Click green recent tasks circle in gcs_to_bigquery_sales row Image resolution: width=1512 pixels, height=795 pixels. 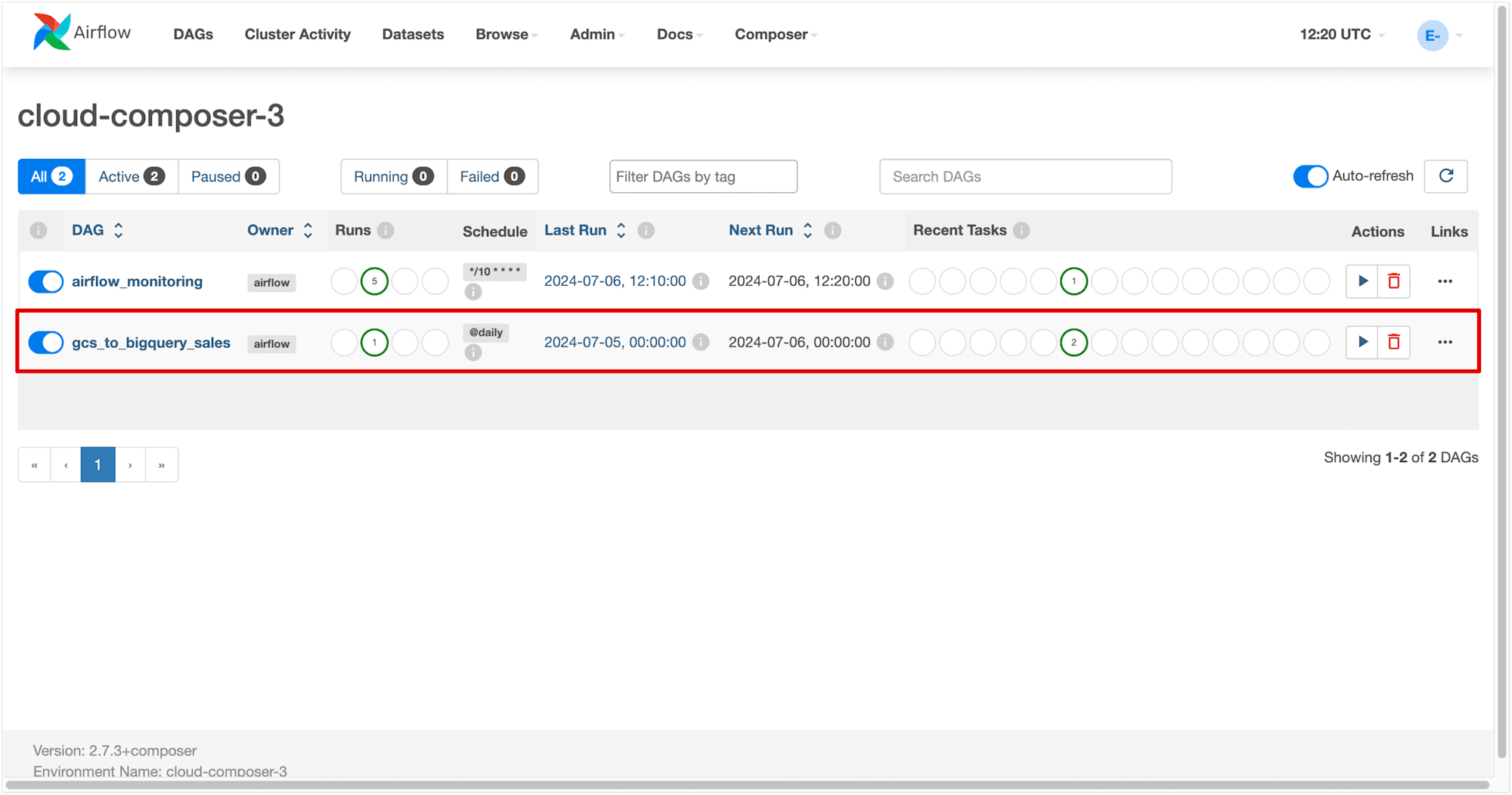1074,343
